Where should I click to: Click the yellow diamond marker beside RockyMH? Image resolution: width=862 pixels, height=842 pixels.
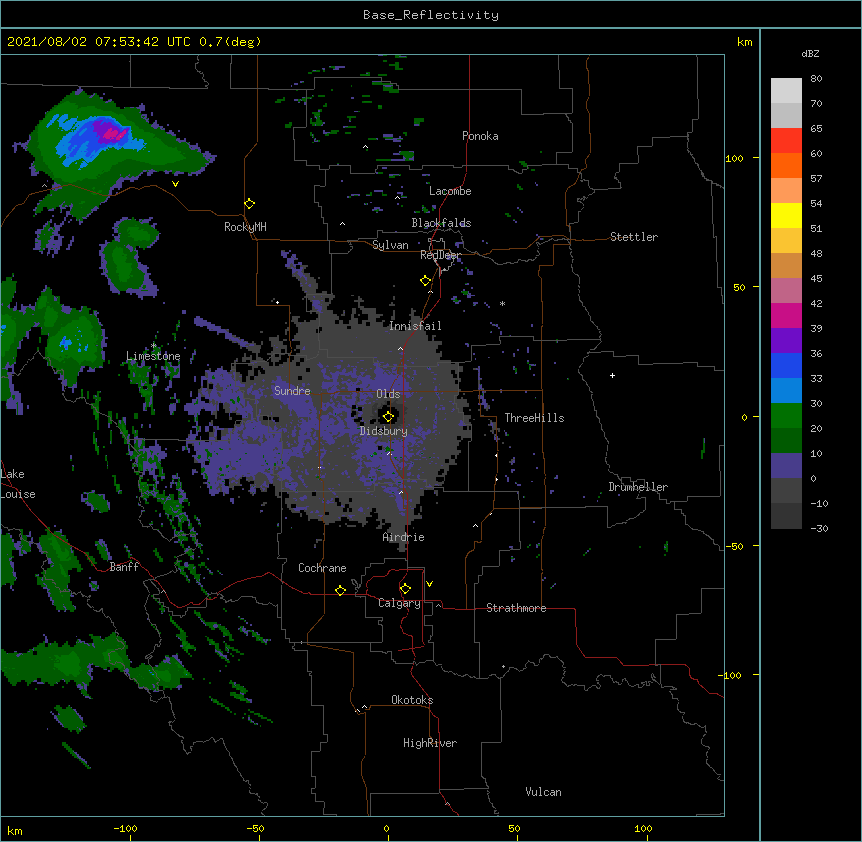(x=249, y=204)
